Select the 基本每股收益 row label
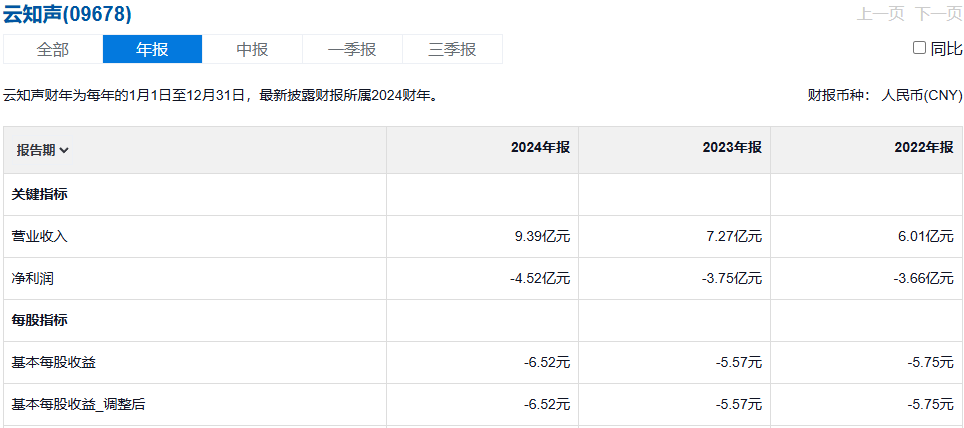 (x=53, y=363)
